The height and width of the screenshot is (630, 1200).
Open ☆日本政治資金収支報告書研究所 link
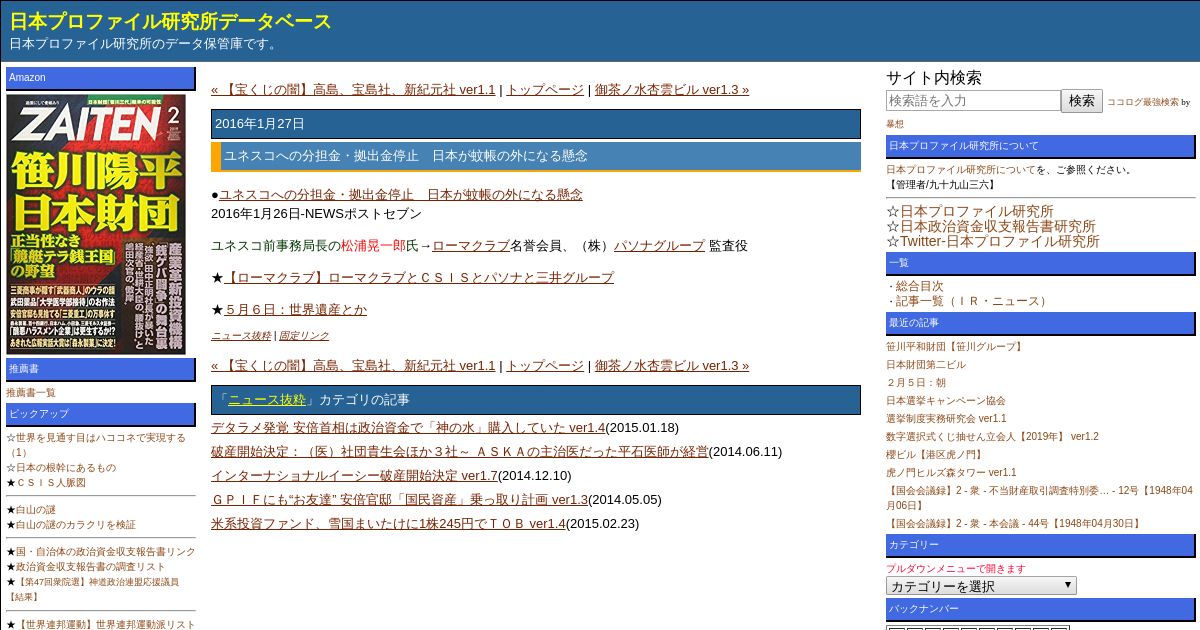[998, 226]
